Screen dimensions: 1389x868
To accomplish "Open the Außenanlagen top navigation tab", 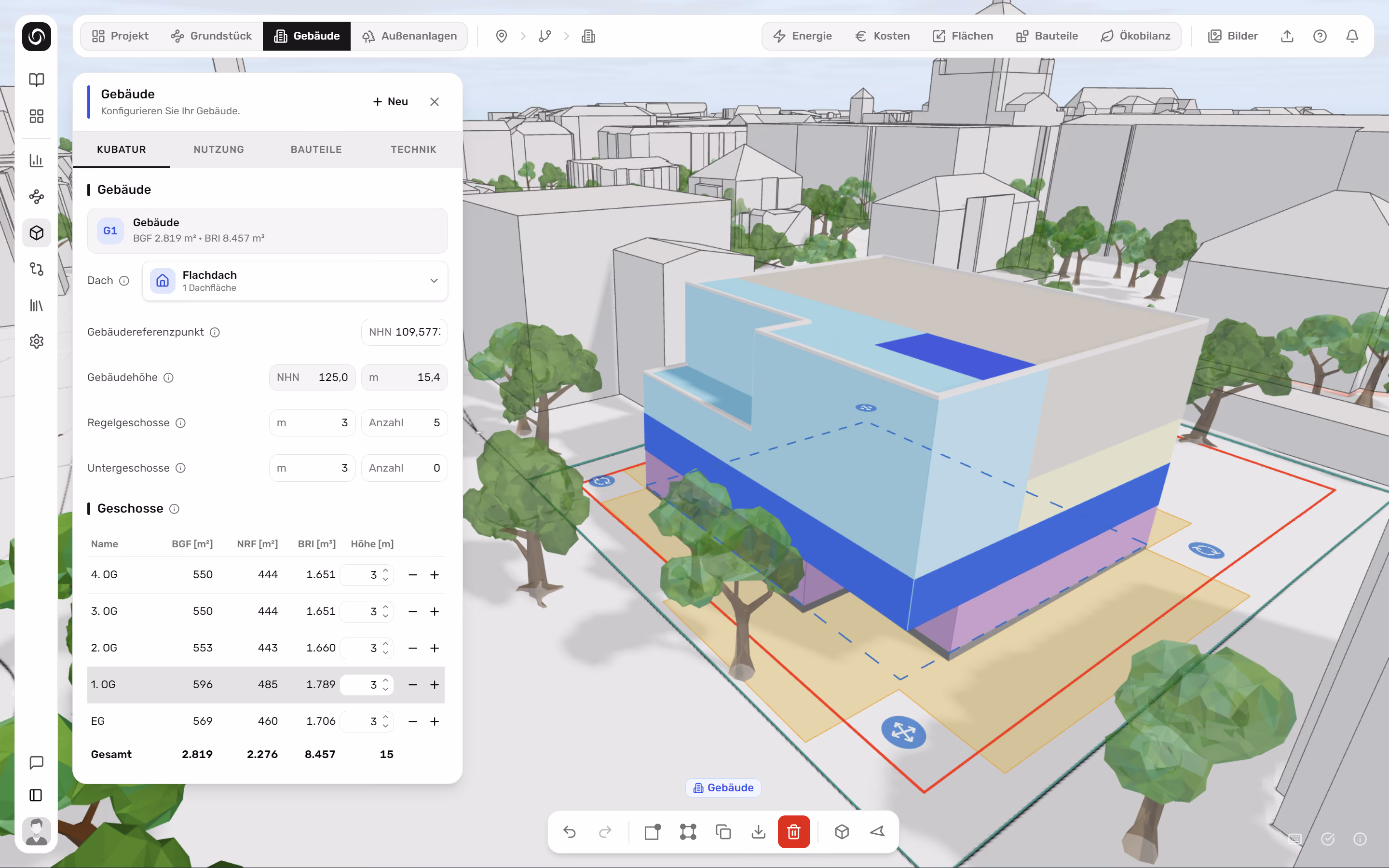I will [x=409, y=36].
